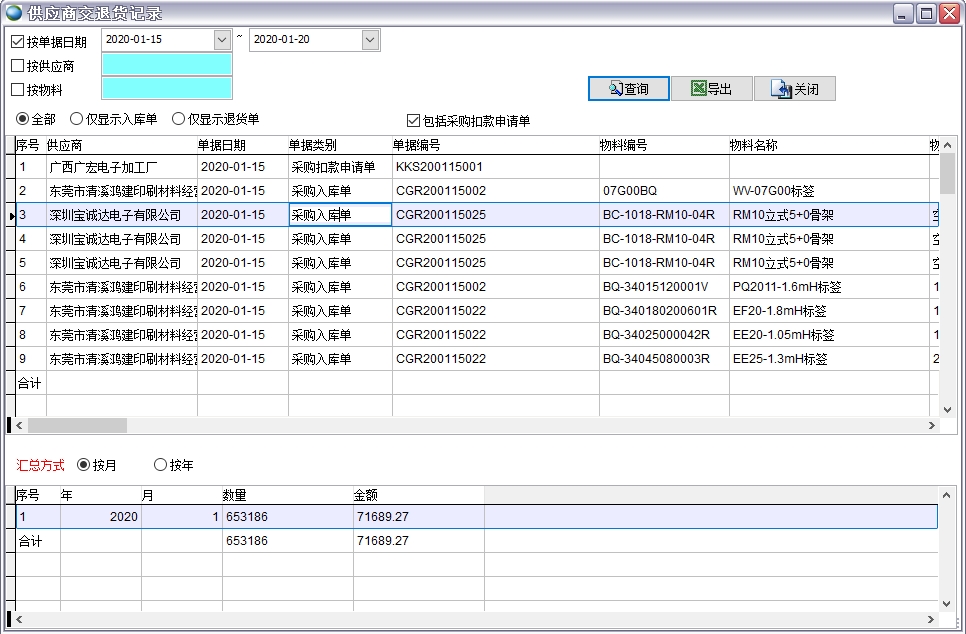Click the globe icon in title bar
The width and height of the screenshot is (966, 634).
point(13,13)
